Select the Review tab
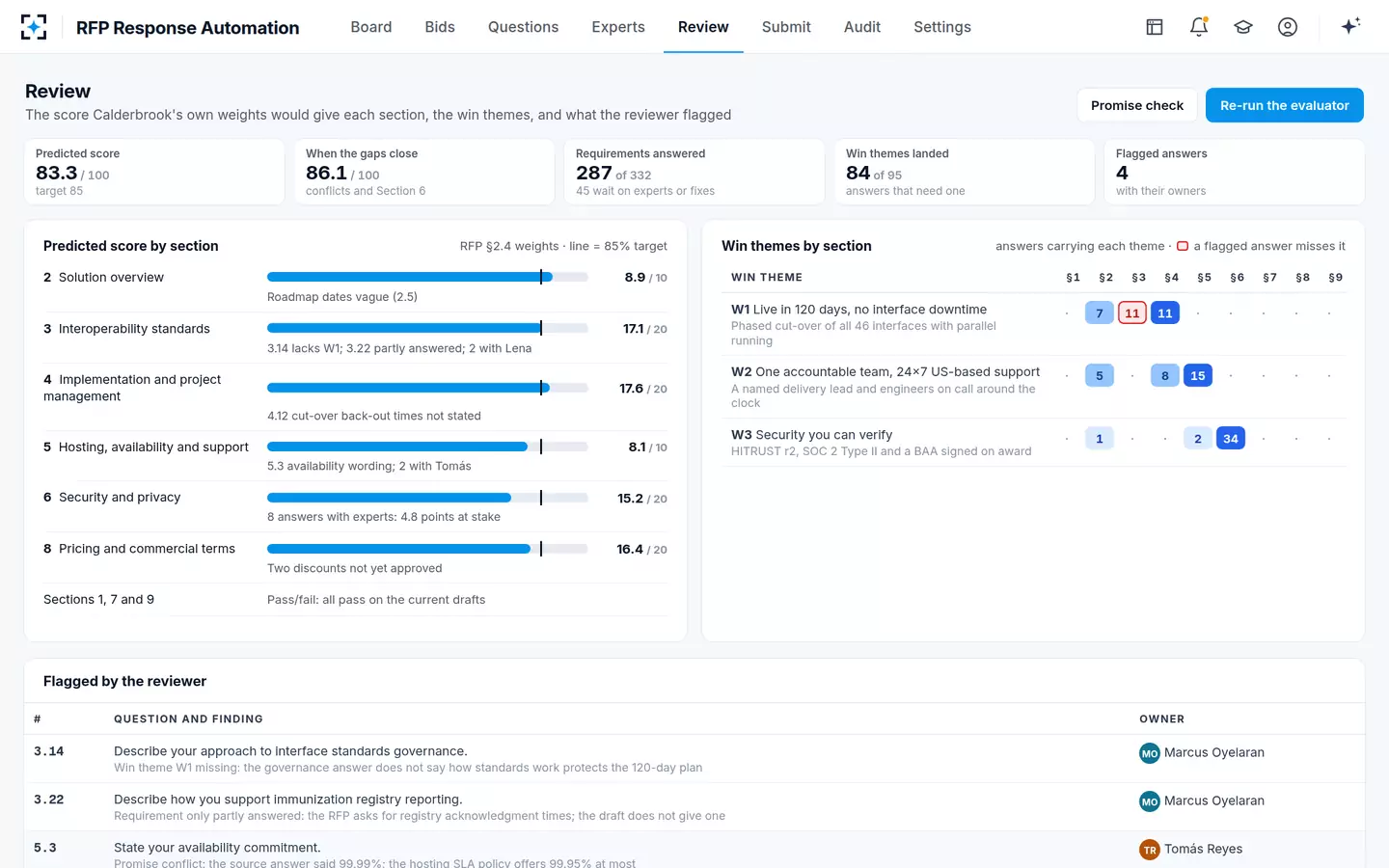1389x868 pixels. [x=703, y=27]
